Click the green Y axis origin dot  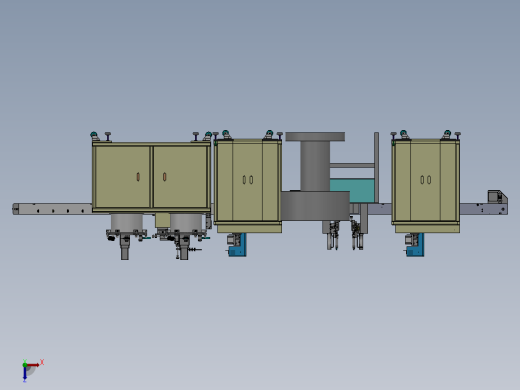point(25,365)
